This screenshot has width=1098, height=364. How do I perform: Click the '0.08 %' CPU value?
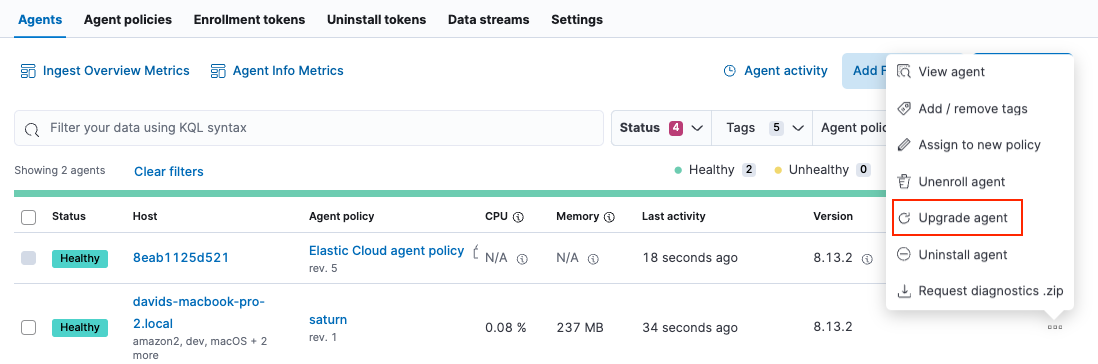pyautogui.click(x=506, y=327)
